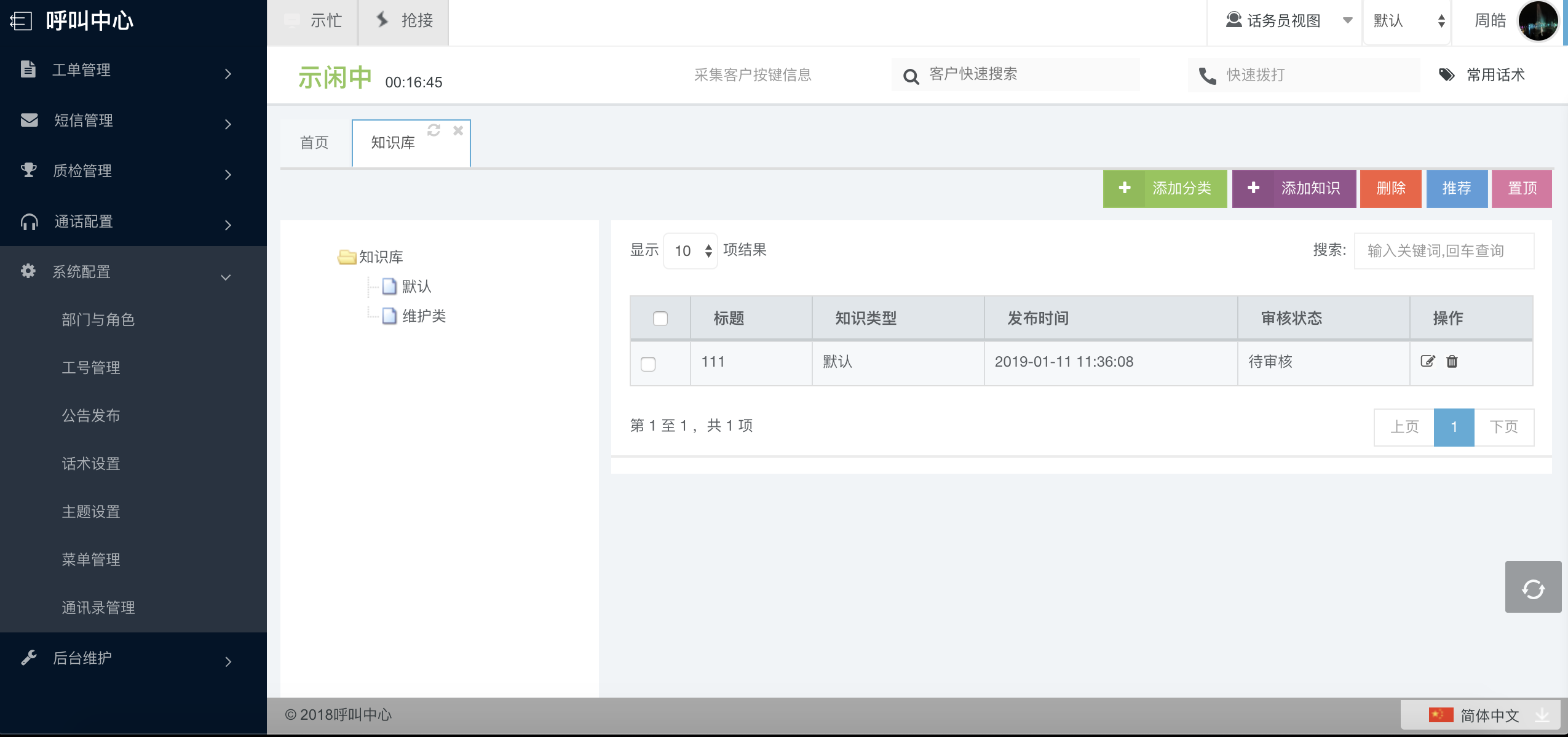Open 工号管理 in the sidebar
This screenshot has height=737, width=1568.
[91, 368]
